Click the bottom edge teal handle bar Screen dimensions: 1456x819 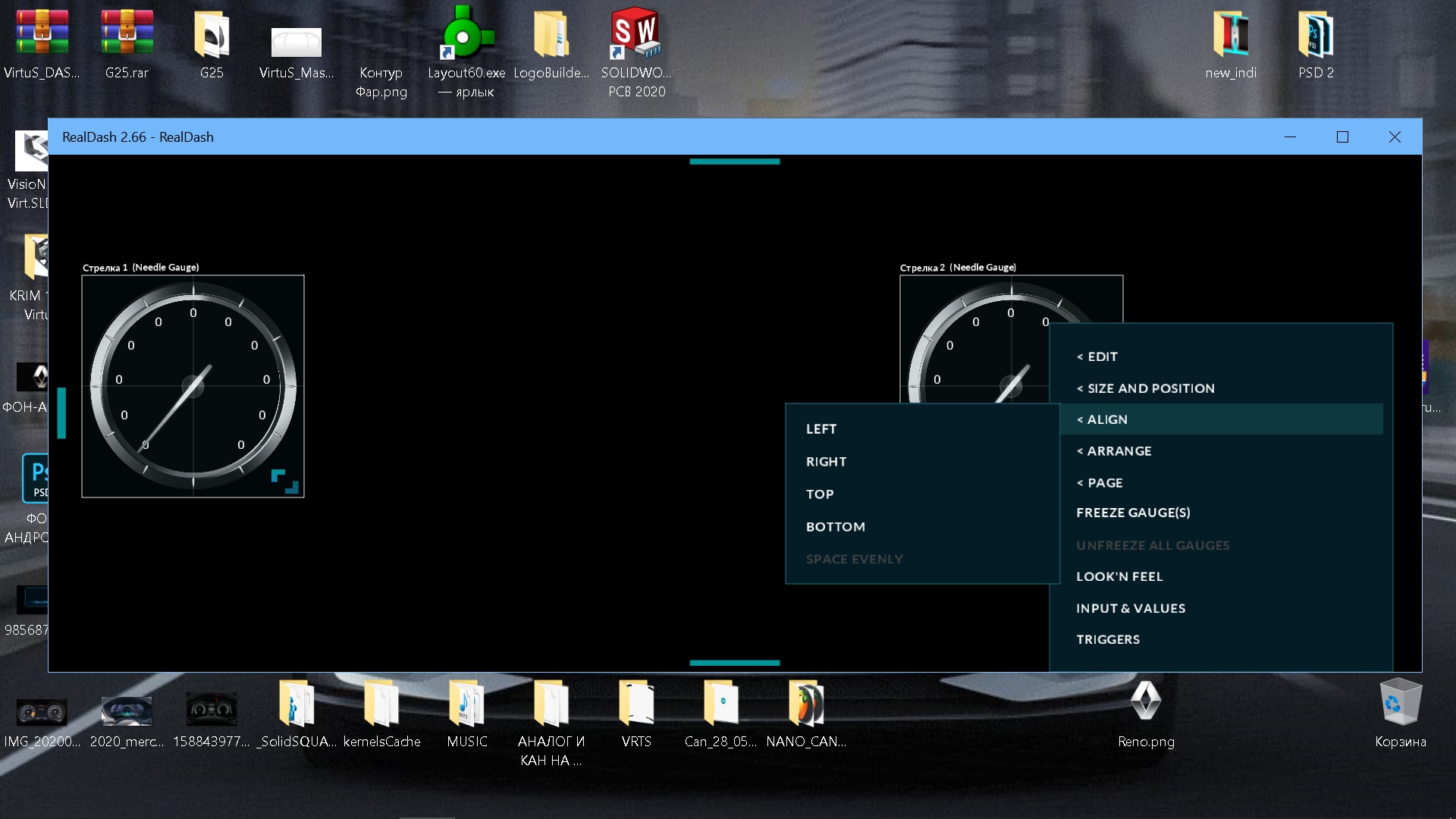pyautogui.click(x=734, y=663)
